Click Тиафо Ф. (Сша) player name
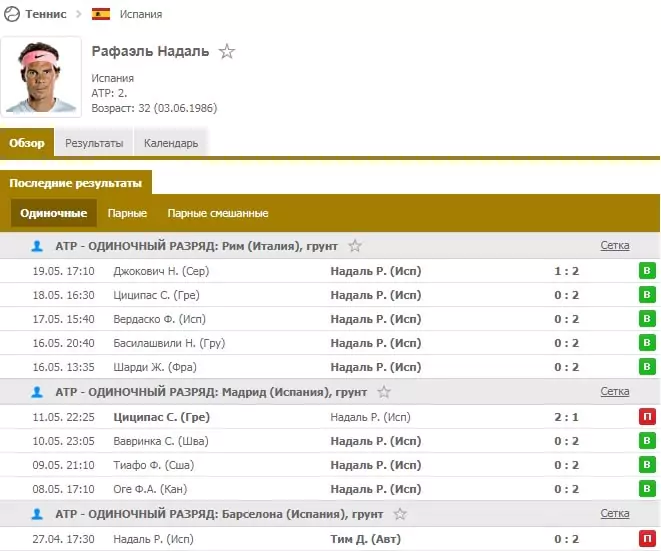The width and height of the screenshot is (661, 551). (153, 465)
